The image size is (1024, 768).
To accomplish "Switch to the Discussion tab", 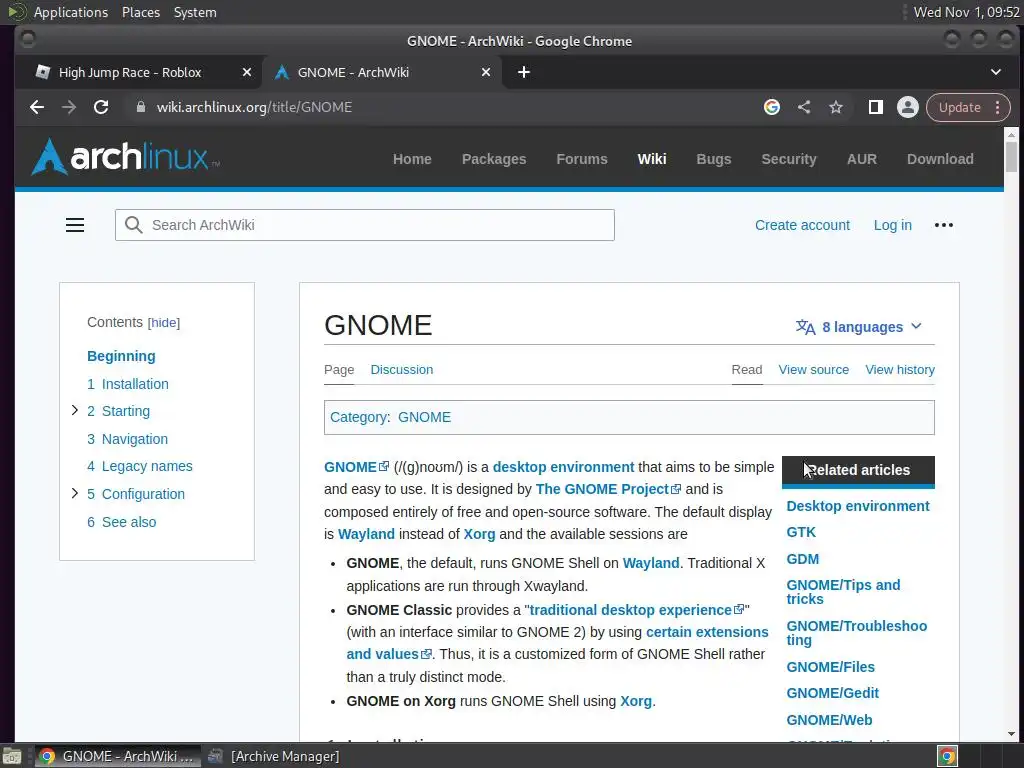I will (x=402, y=370).
